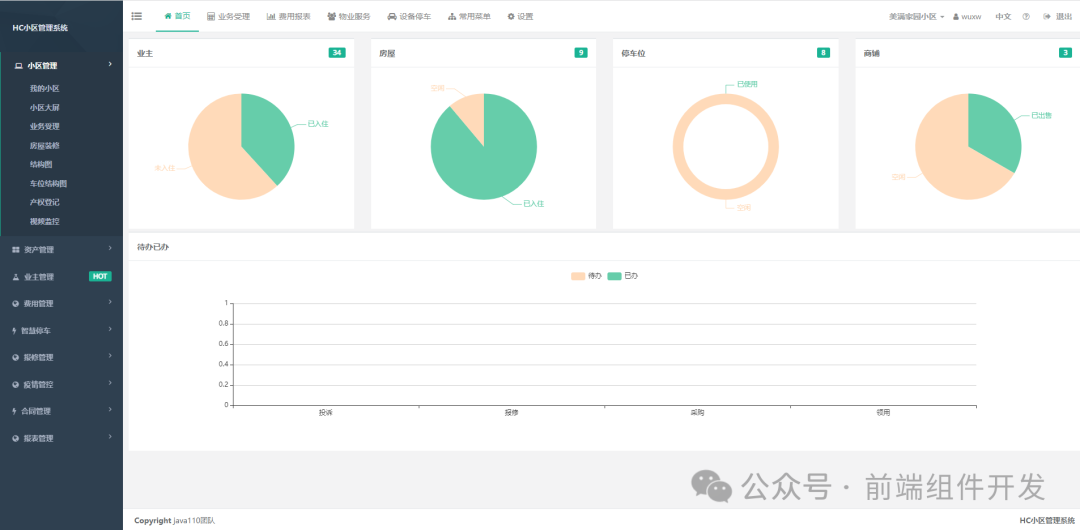The width and height of the screenshot is (1080, 530).
Task: Click the gear icon beside 设置
Action: [x=510, y=17]
